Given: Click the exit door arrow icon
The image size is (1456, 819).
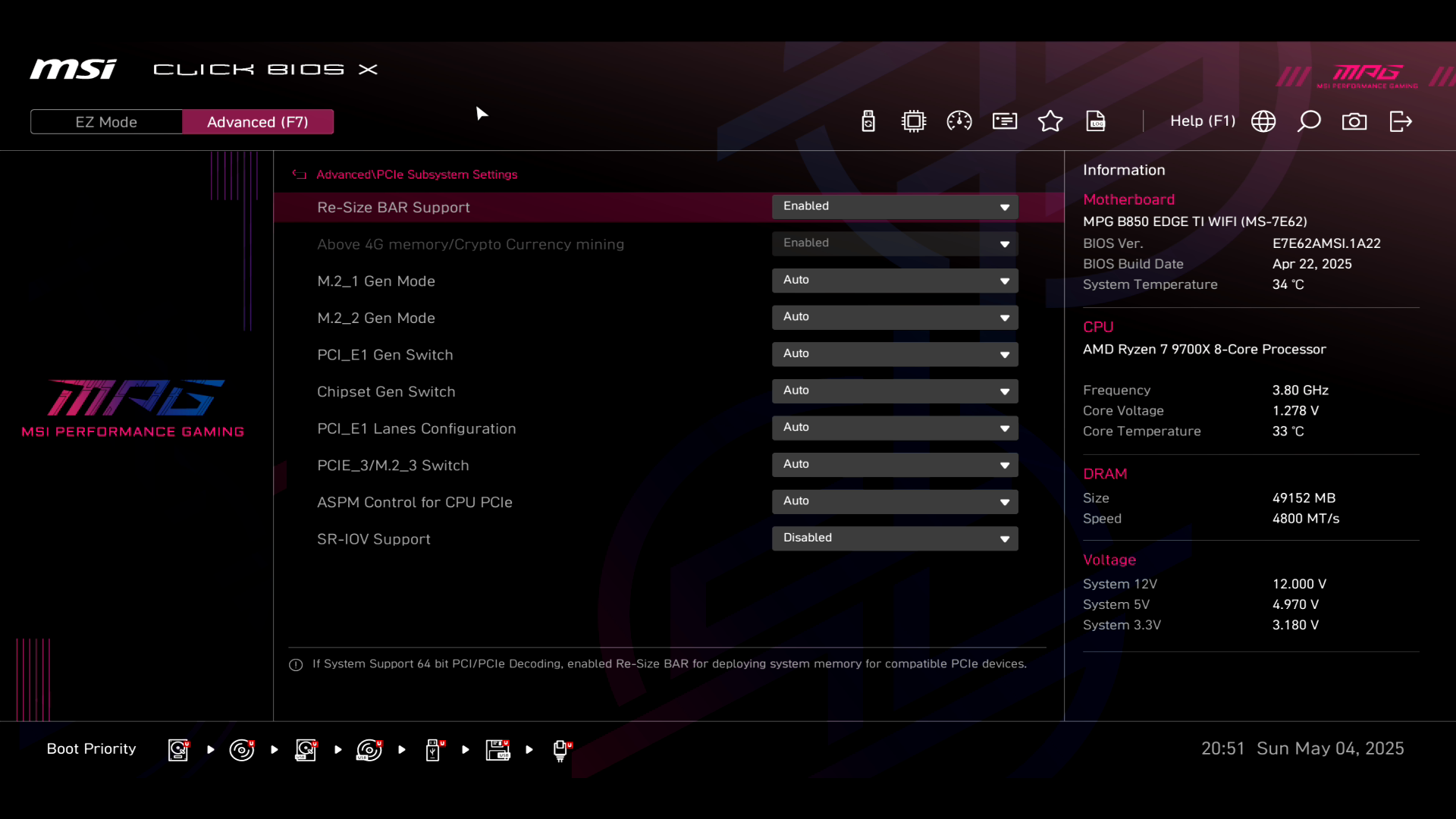Looking at the screenshot, I should 1401,121.
